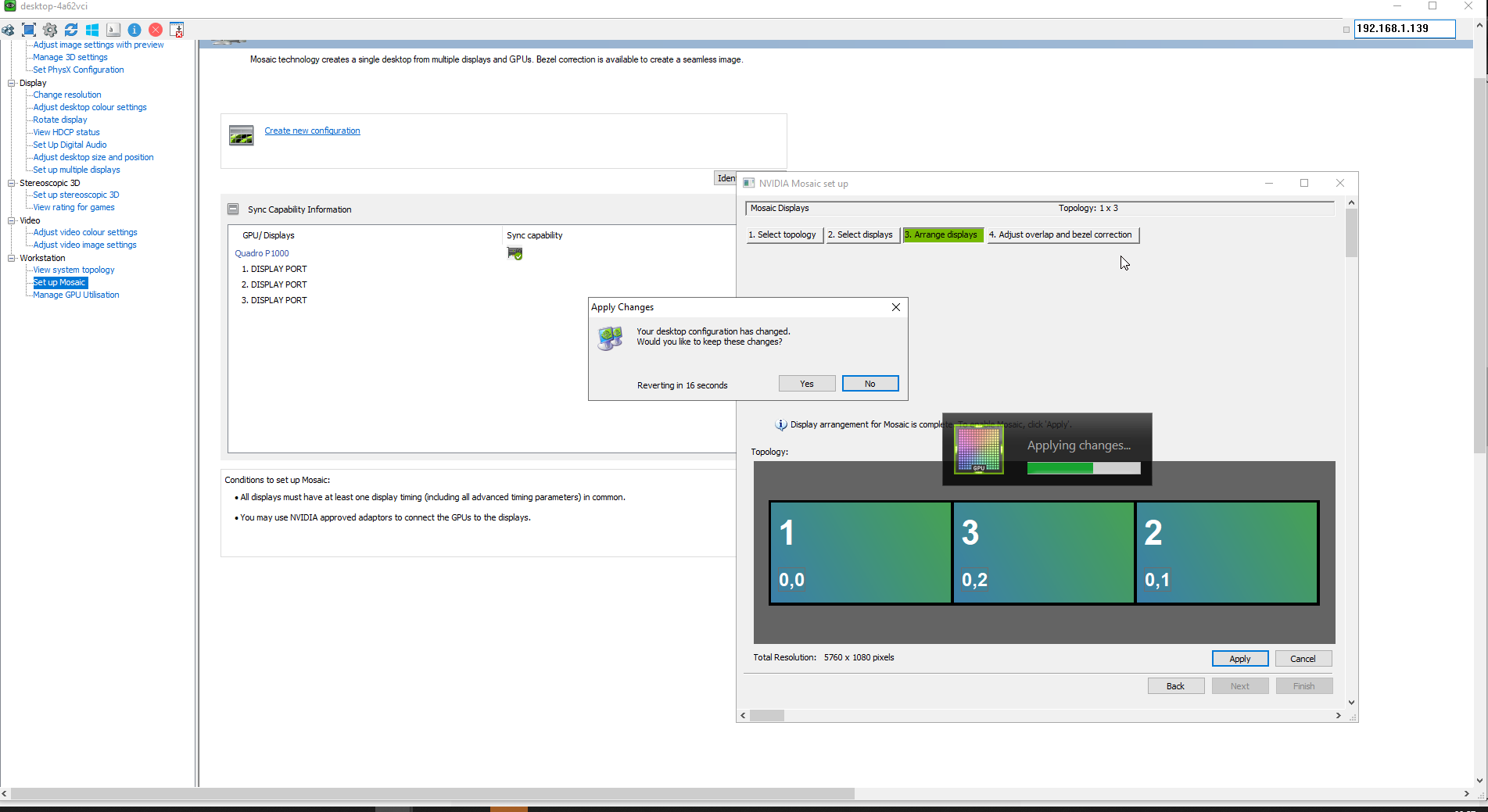Click the Back button in Mosaic wizard
Screen dimensions: 1488x812
[1176, 686]
